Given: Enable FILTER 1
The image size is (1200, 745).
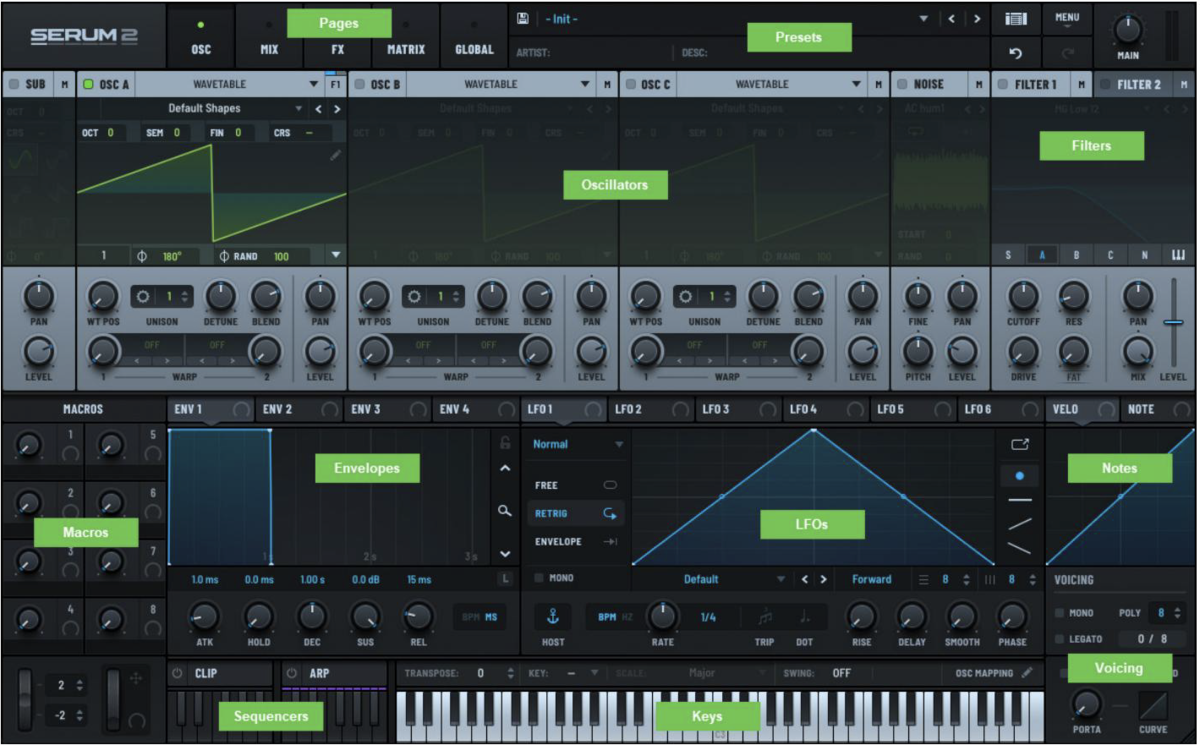Looking at the screenshot, I should [1003, 84].
